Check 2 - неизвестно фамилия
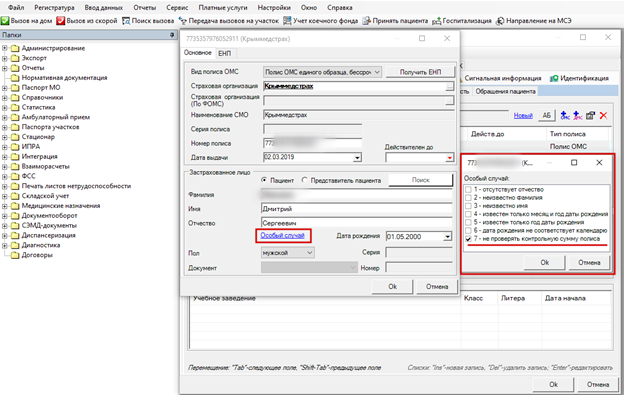 pos(468,198)
